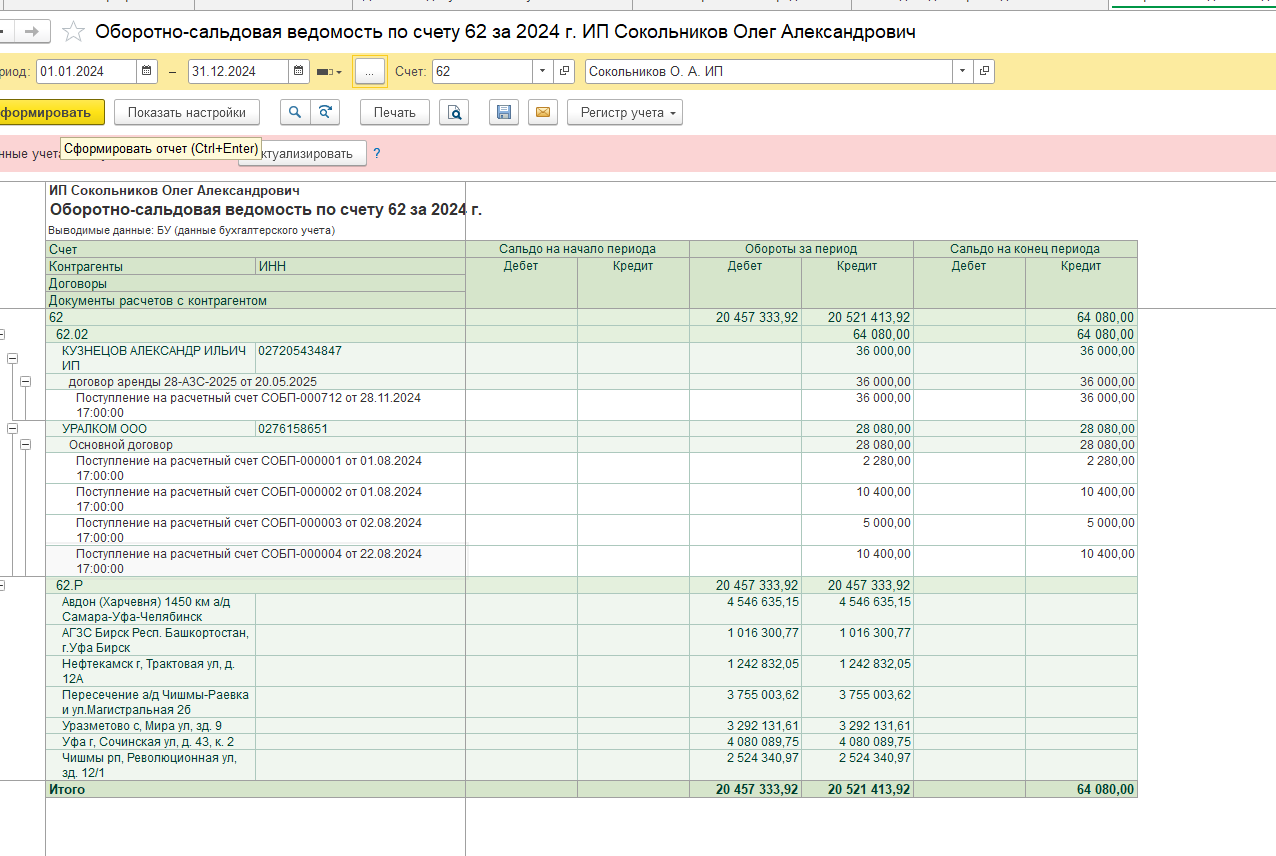The height and width of the screenshot is (856, 1276).
Task: Save report with floppy disk icon
Action: coord(504,113)
